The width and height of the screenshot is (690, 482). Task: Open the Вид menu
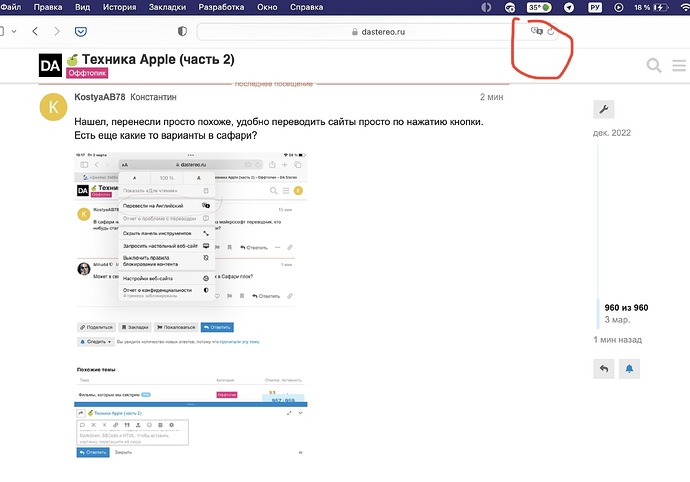pyautogui.click(x=82, y=7)
